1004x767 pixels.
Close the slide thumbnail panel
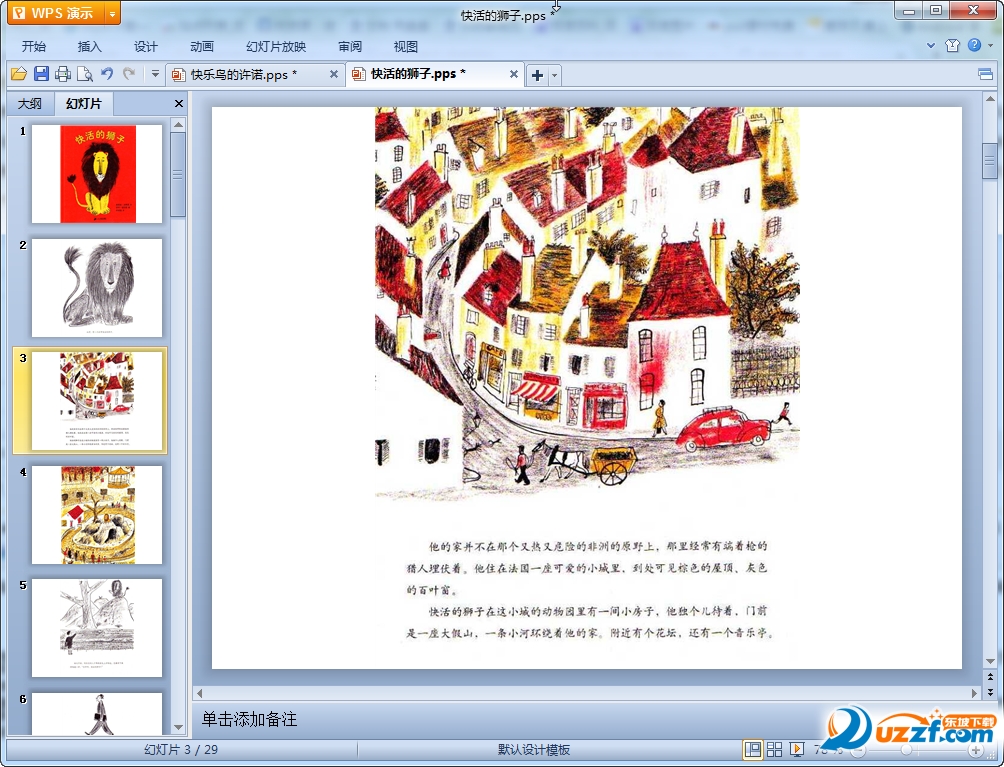(179, 103)
